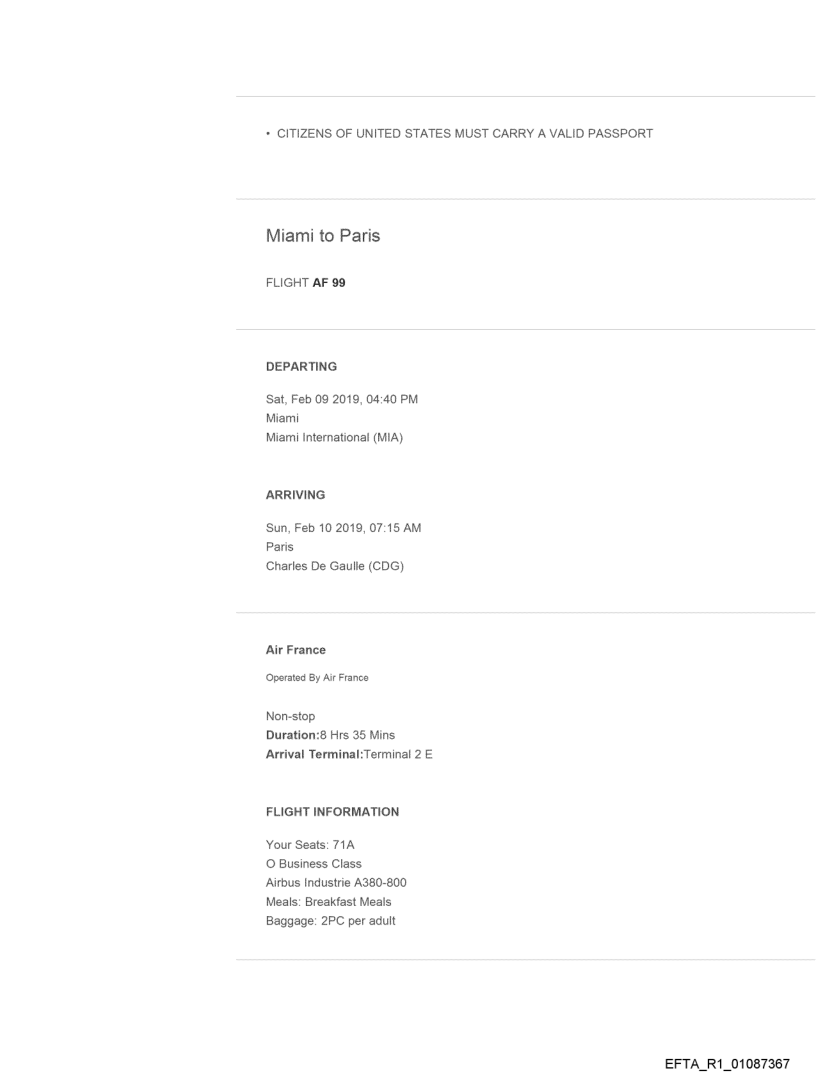Click the flight number AF 99
This screenshot has height=1073, width=816.
[x=306, y=283]
